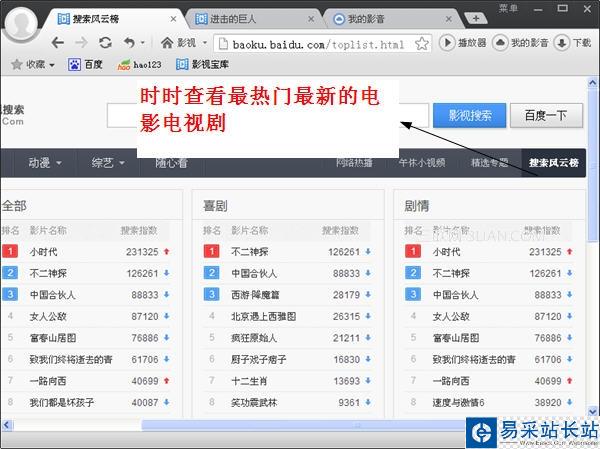Open the undo history dropdown arrow

coord(143,42)
